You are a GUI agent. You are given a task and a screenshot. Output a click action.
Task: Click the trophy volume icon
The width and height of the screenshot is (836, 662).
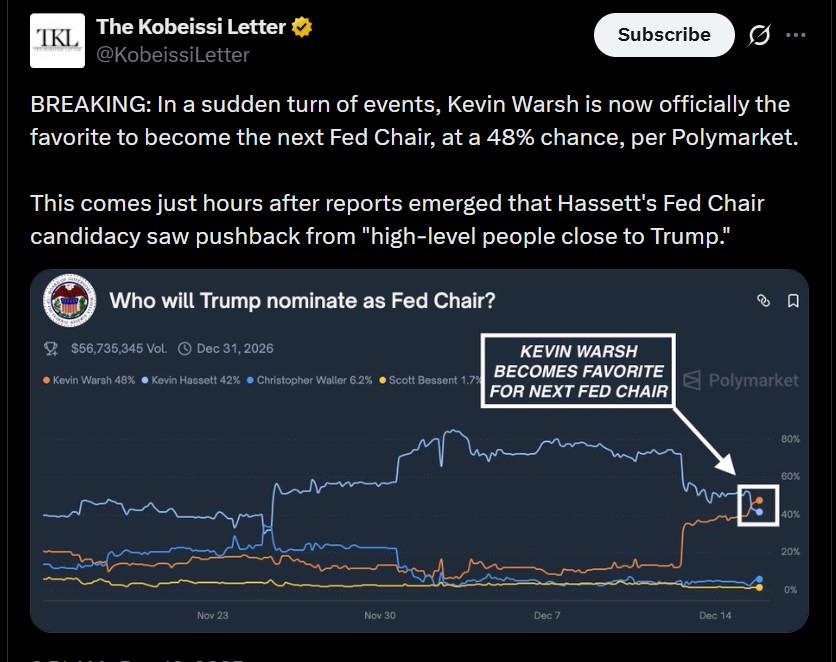(x=53, y=349)
